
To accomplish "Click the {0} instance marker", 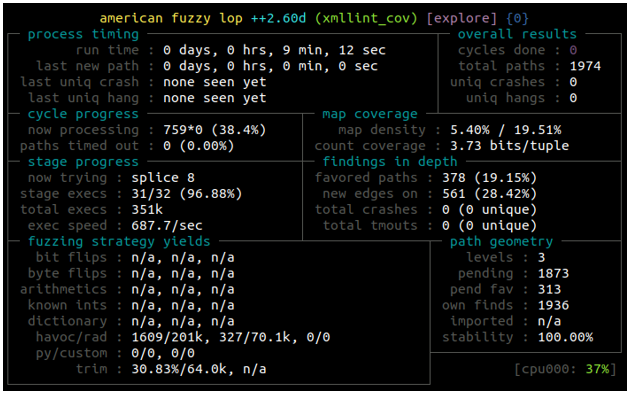I will (x=518, y=19).
